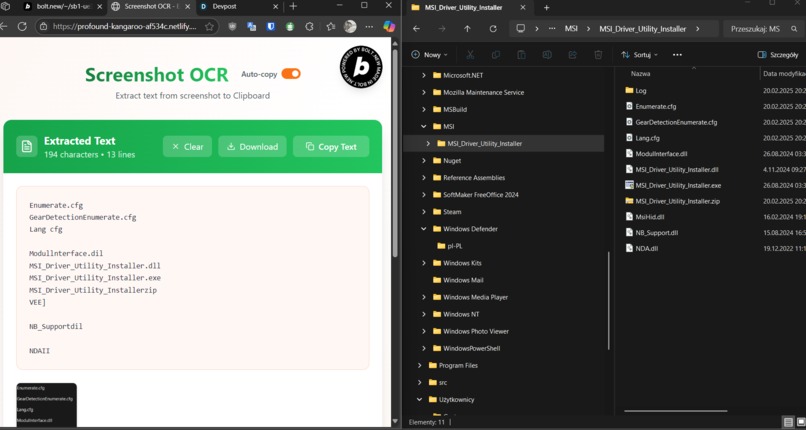The width and height of the screenshot is (806, 430).
Task: Select the MsiHid.dll file
Action: [650, 217]
